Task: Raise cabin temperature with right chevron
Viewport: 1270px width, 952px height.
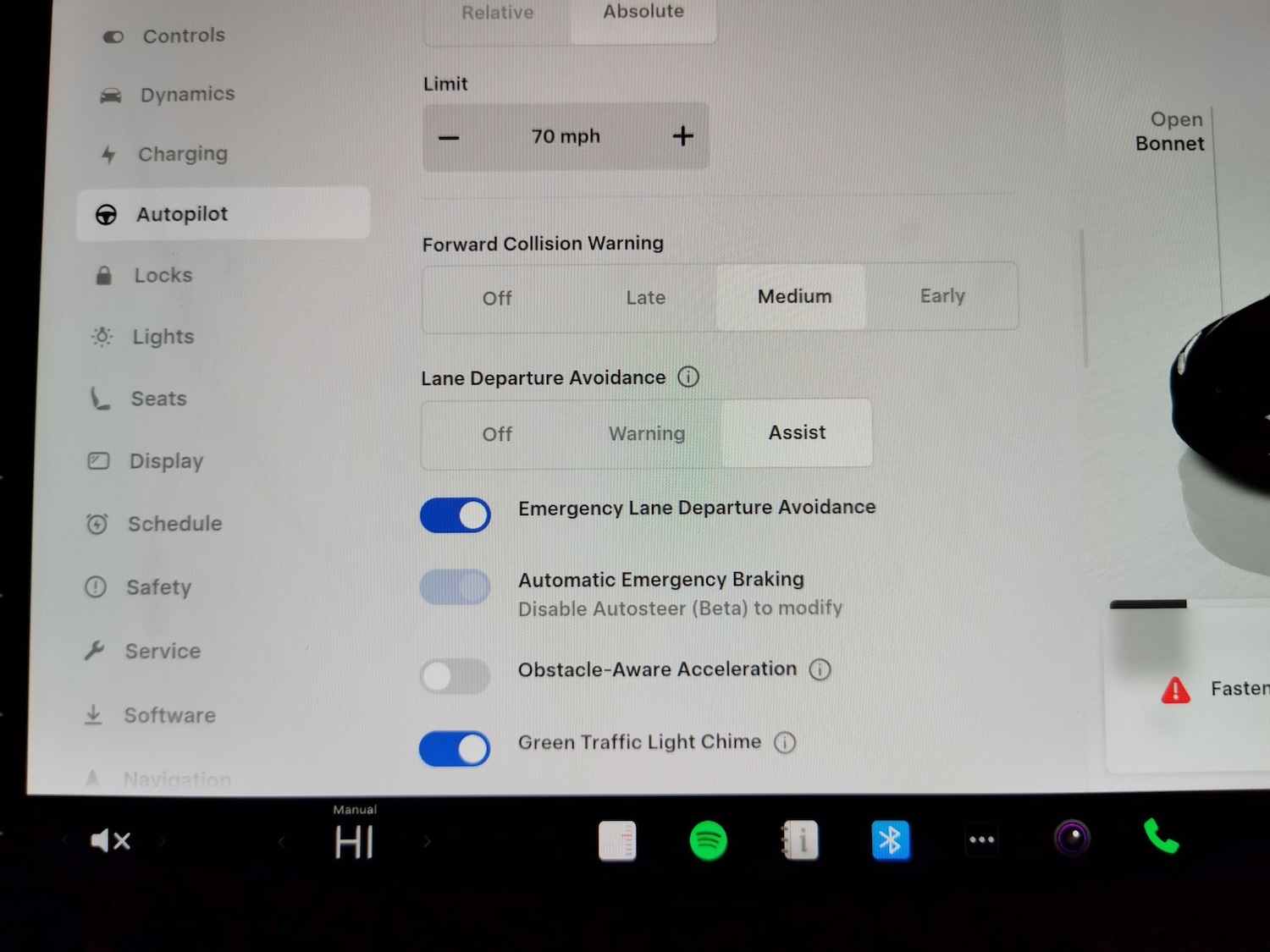Action: coord(427,841)
